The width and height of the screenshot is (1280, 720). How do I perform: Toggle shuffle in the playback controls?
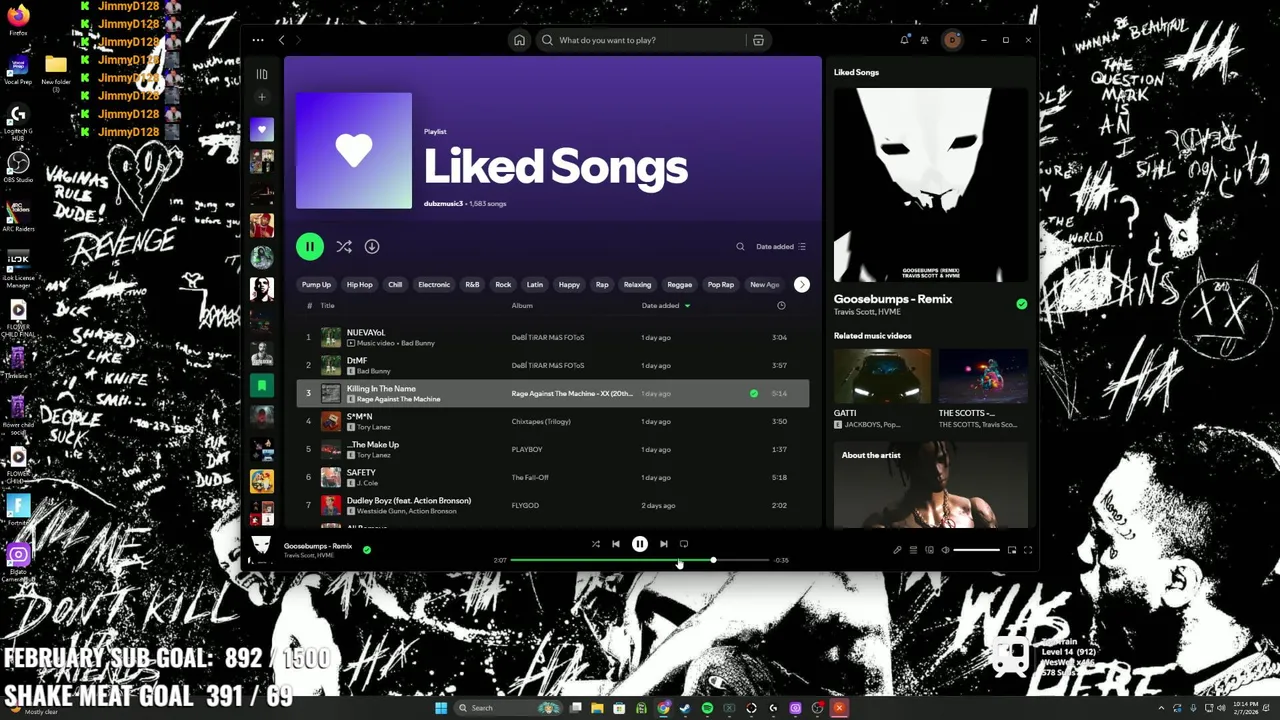tap(595, 544)
